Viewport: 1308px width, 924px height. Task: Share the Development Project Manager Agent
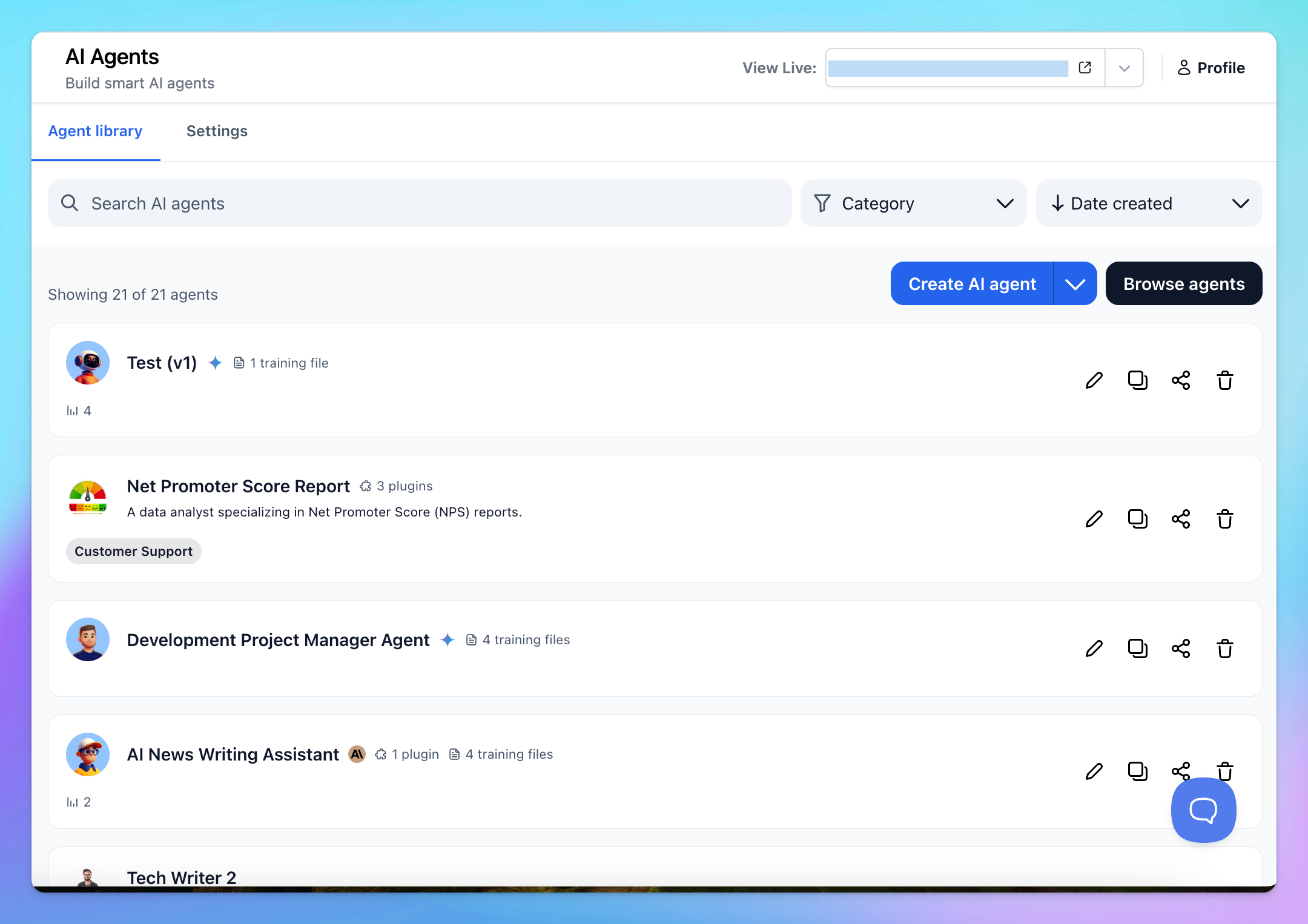click(x=1181, y=648)
